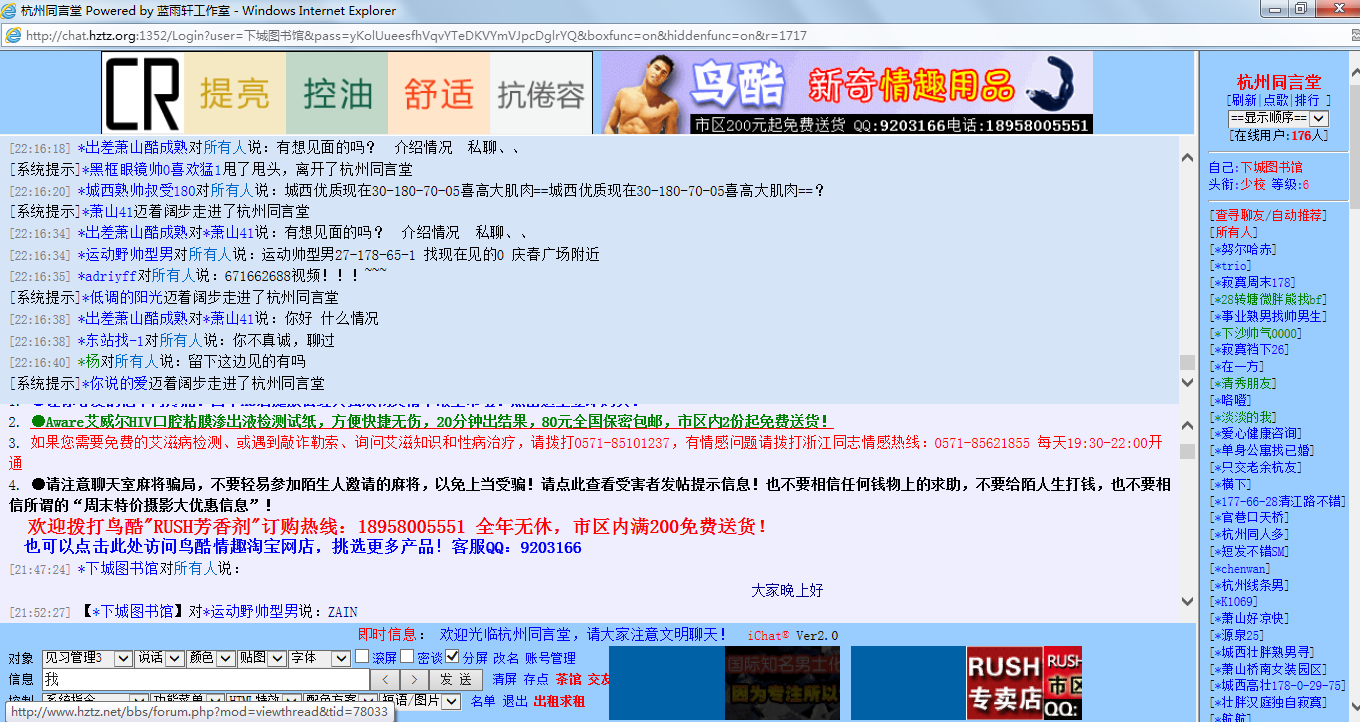Select user 寂寞周末178 in user list
Screen dimensions: 1360x722
coord(1252,282)
